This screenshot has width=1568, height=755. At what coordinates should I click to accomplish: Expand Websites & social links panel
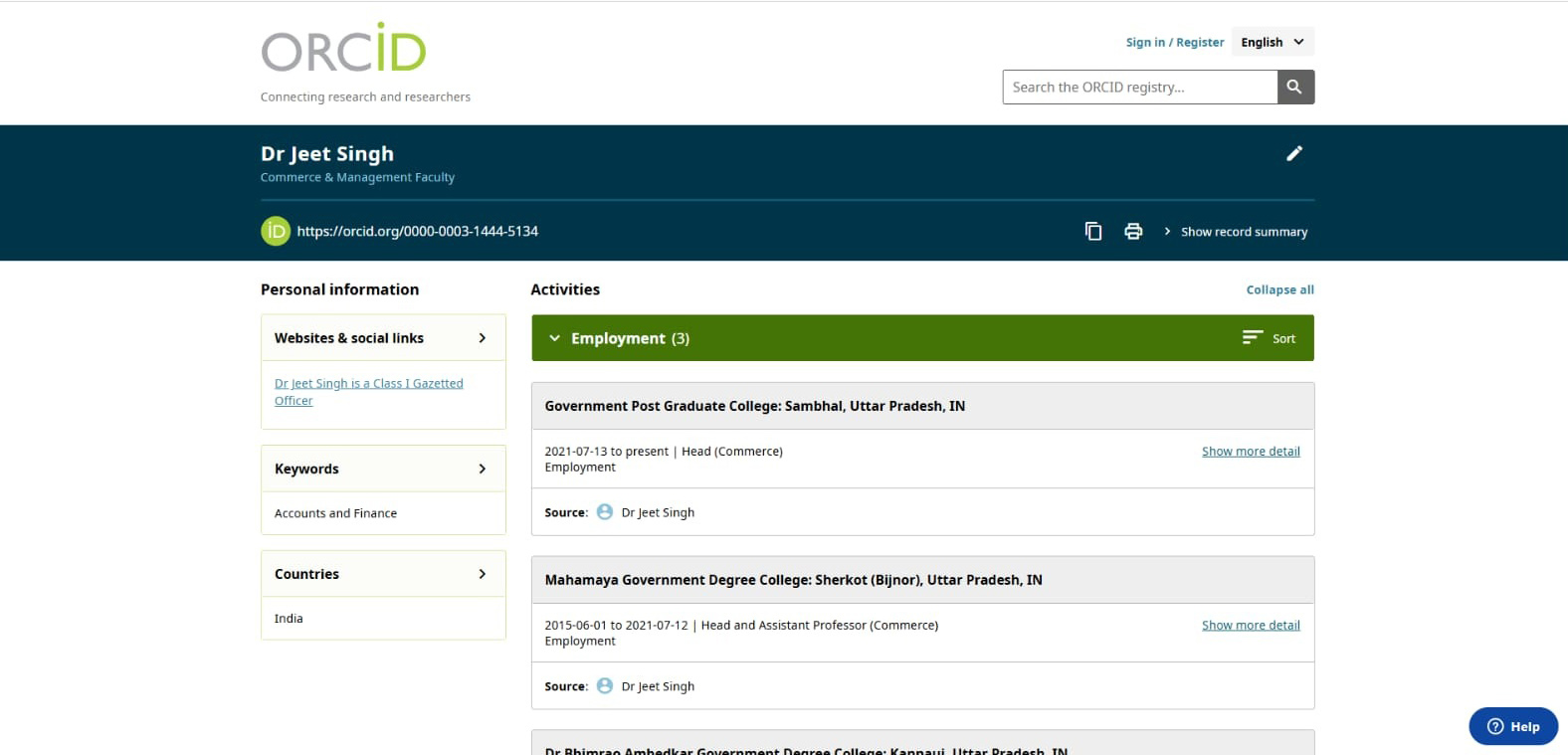pos(482,338)
